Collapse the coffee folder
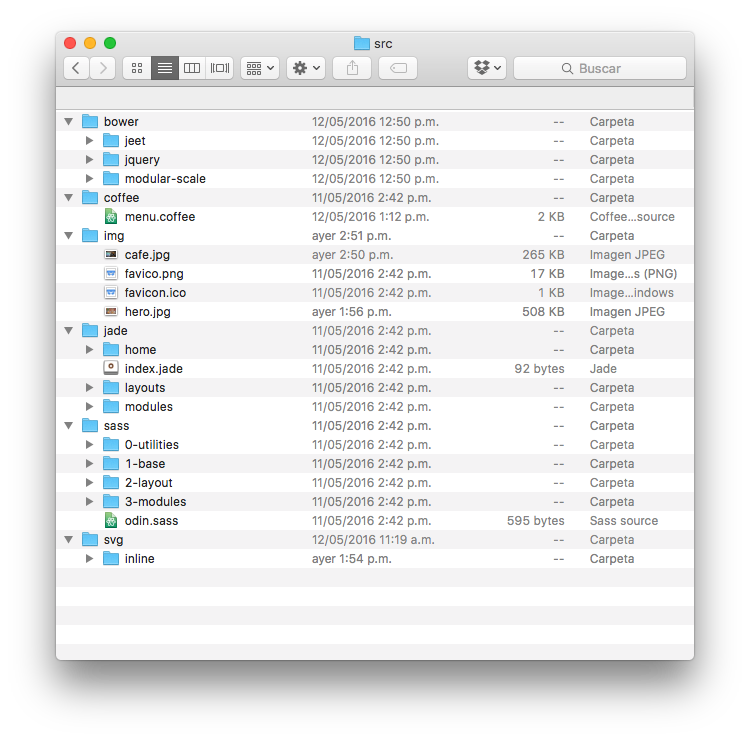750x740 pixels. point(69,198)
